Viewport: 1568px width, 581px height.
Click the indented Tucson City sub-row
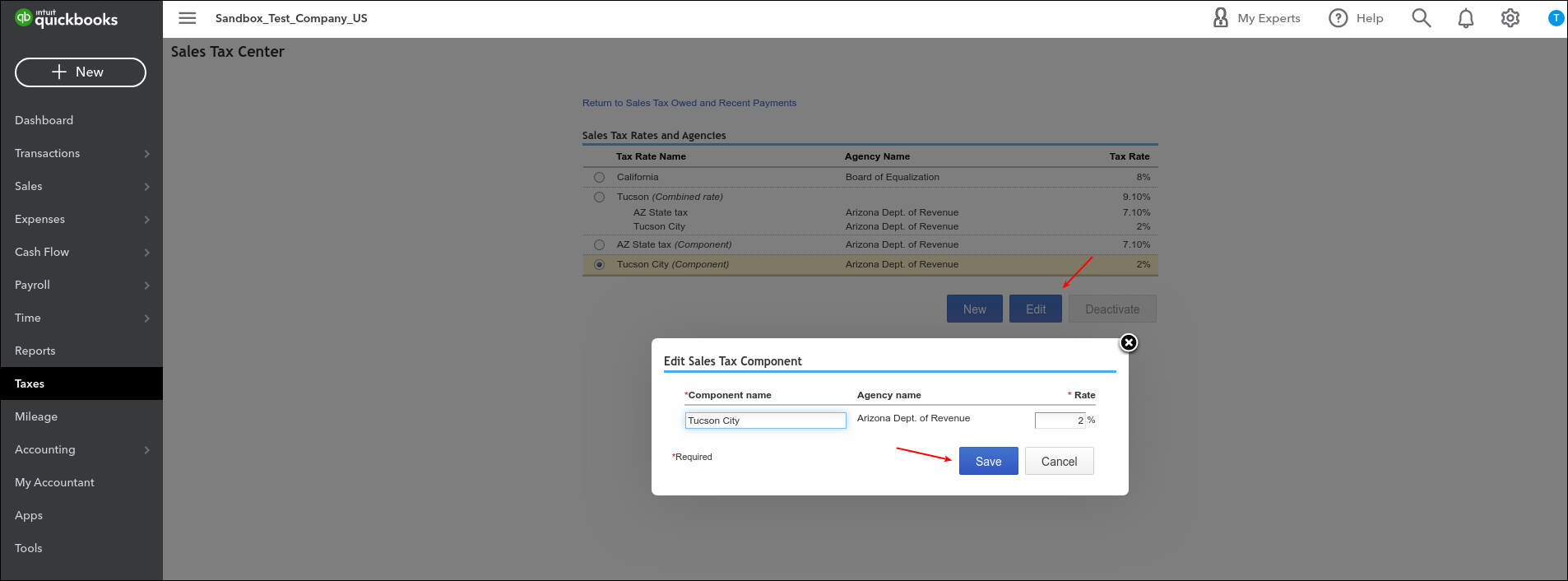click(x=659, y=226)
